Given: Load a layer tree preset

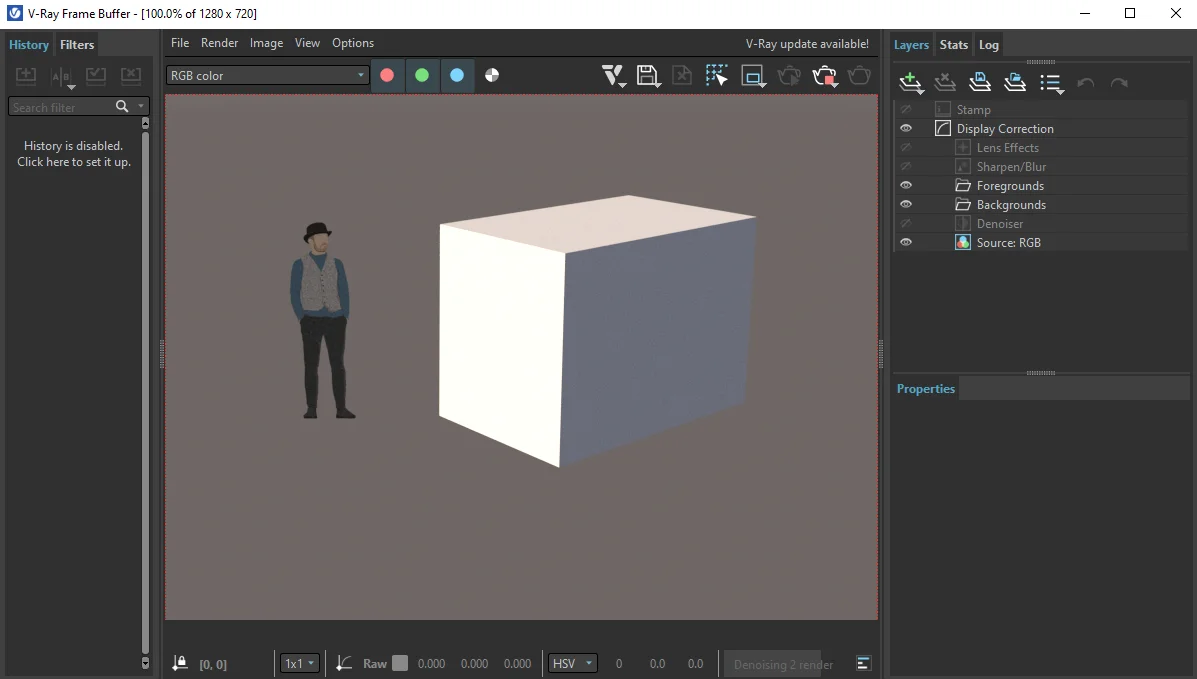Looking at the screenshot, I should 1015,82.
